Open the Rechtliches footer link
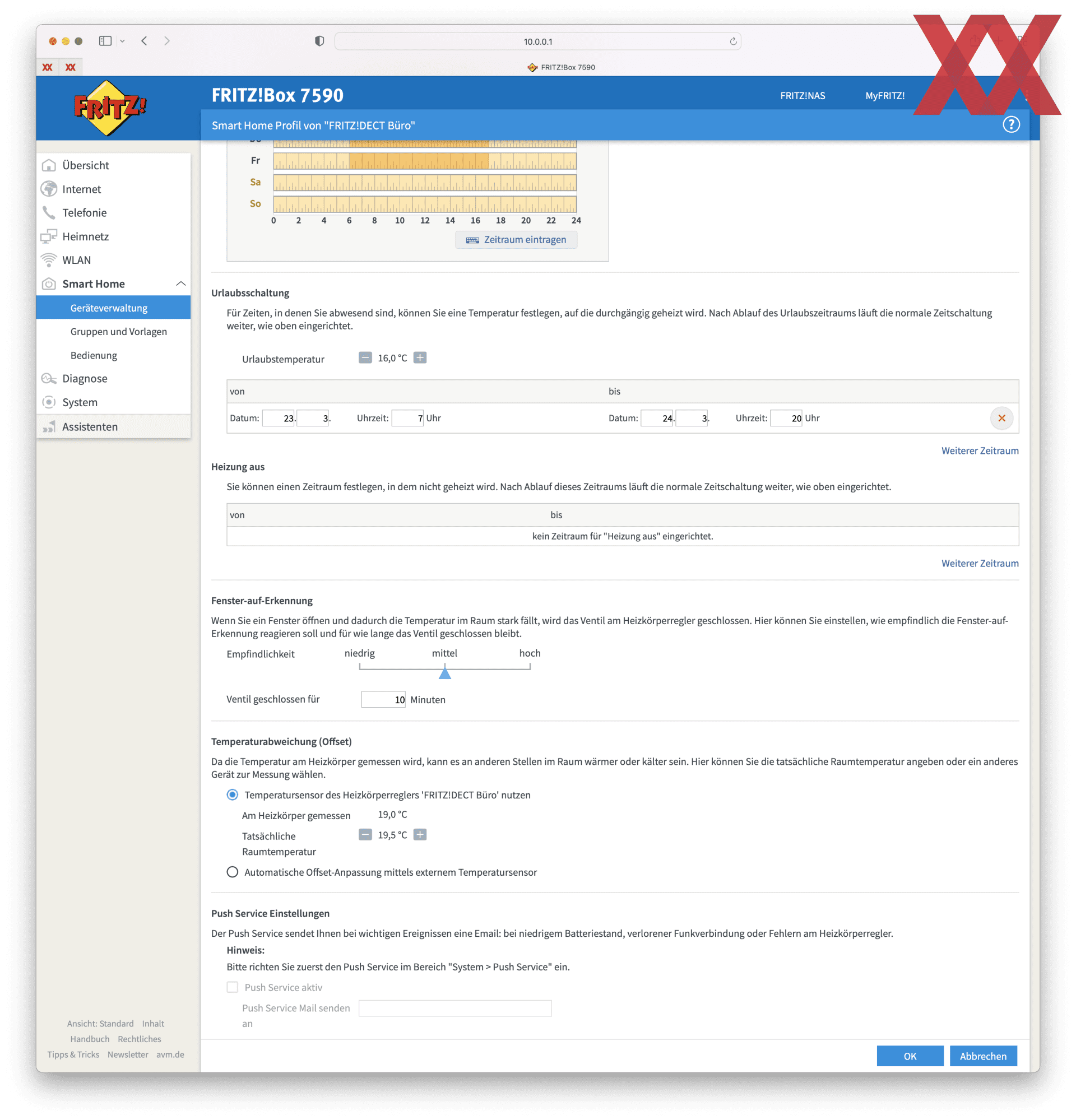 click(x=140, y=1039)
